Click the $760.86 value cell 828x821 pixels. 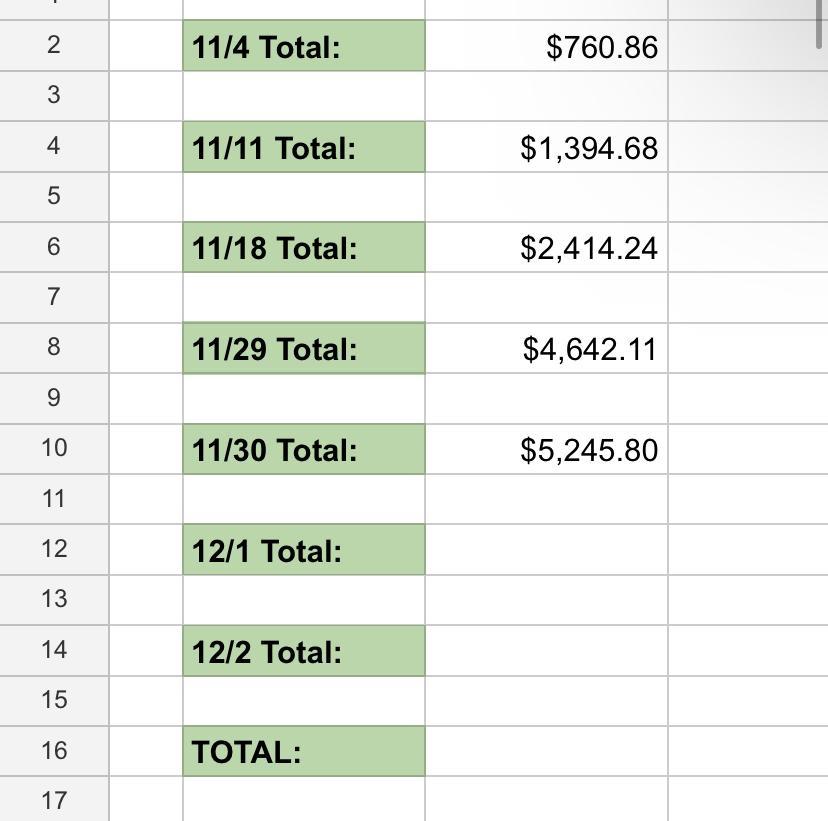coord(546,47)
